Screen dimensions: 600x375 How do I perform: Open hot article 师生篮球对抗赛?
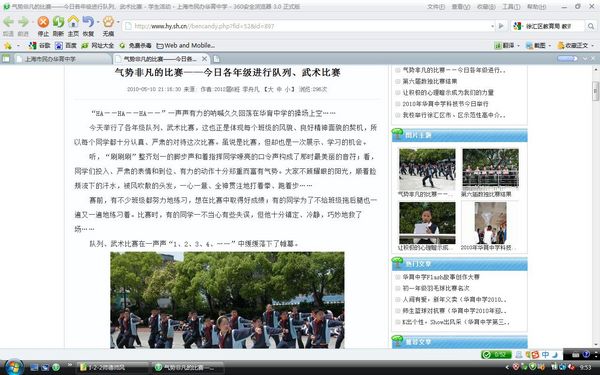(454, 310)
